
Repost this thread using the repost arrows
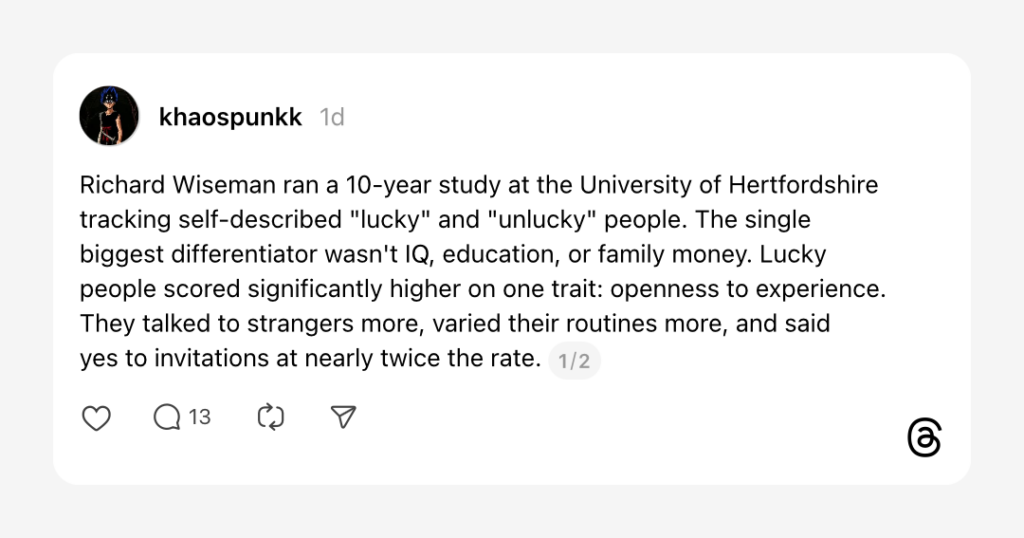coord(271,417)
